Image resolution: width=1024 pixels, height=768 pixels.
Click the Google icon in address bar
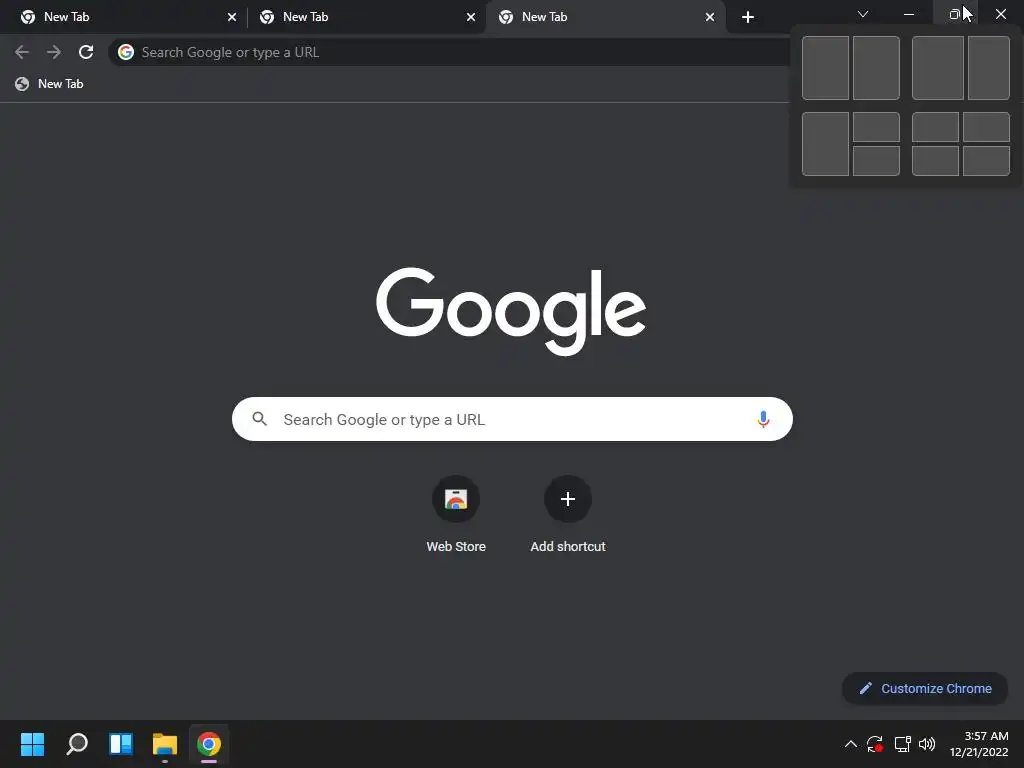pos(126,52)
